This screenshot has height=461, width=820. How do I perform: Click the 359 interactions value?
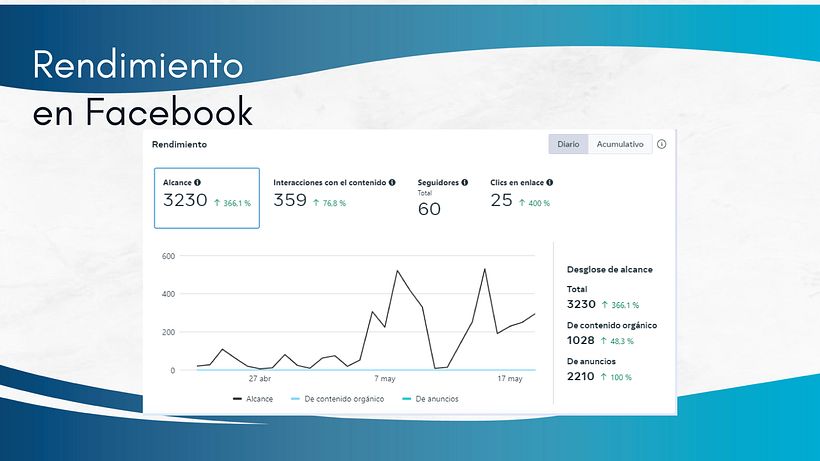290,200
